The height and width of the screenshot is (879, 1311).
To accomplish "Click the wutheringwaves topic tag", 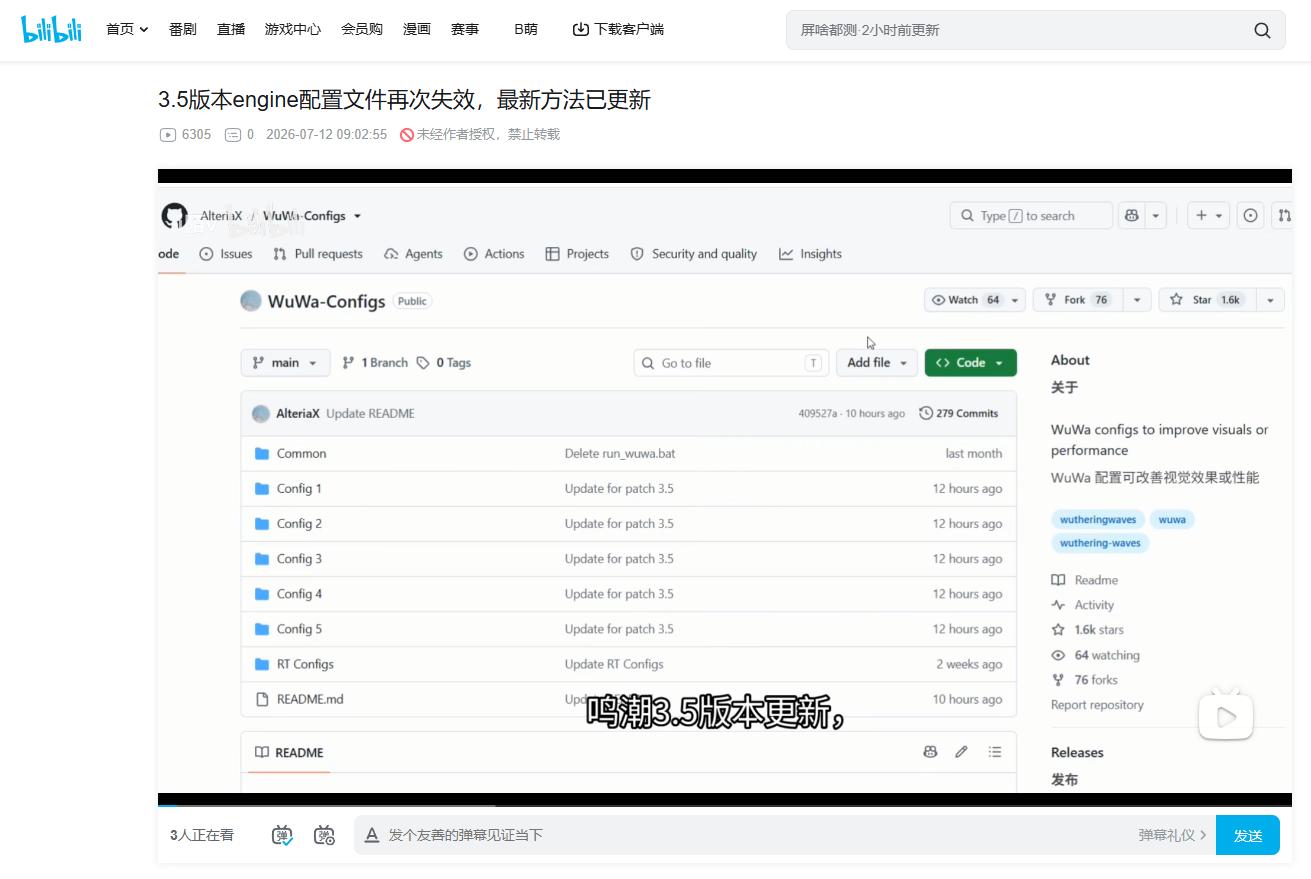I will pyautogui.click(x=1098, y=520).
